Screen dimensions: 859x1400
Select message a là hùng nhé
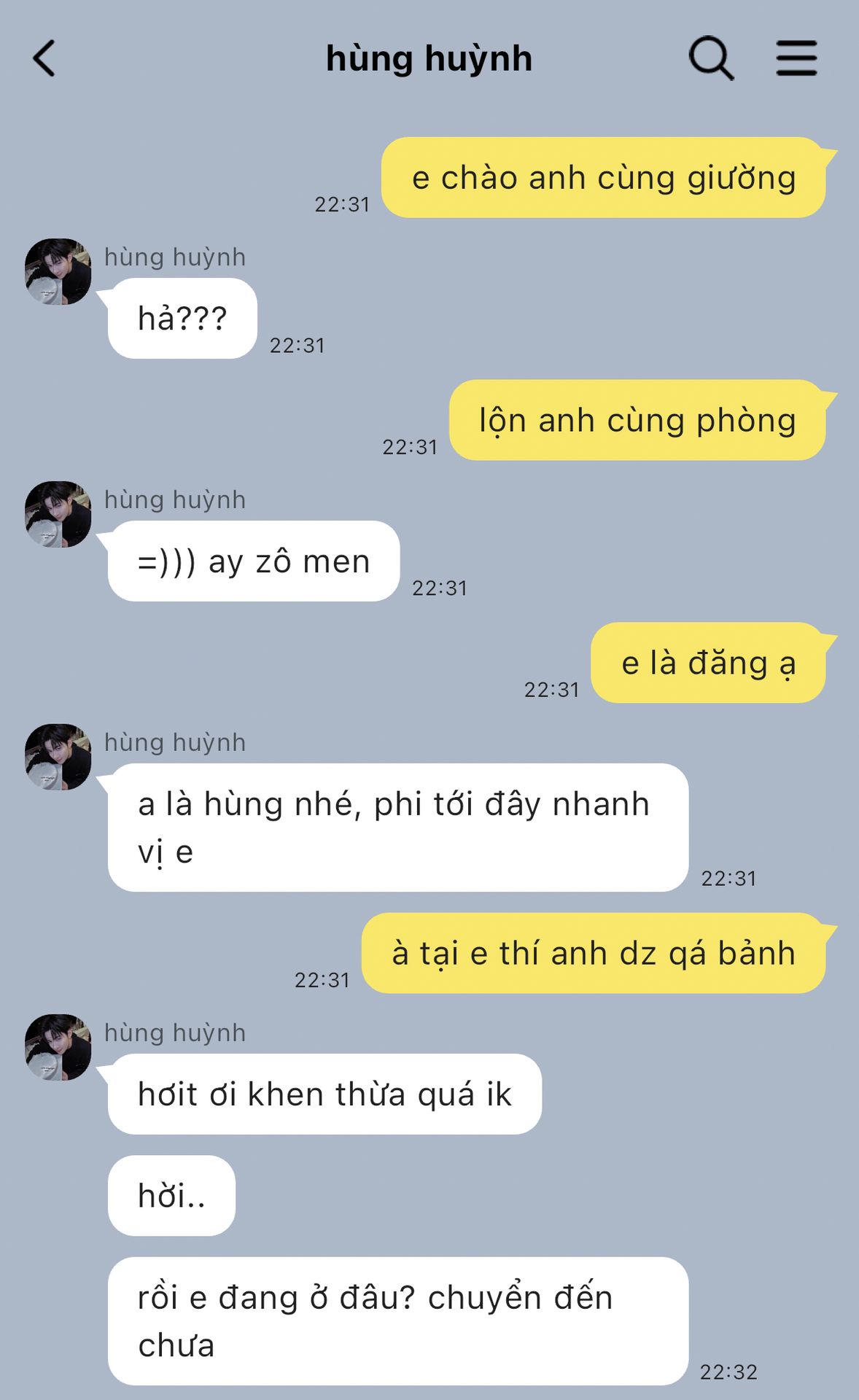click(x=398, y=828)
